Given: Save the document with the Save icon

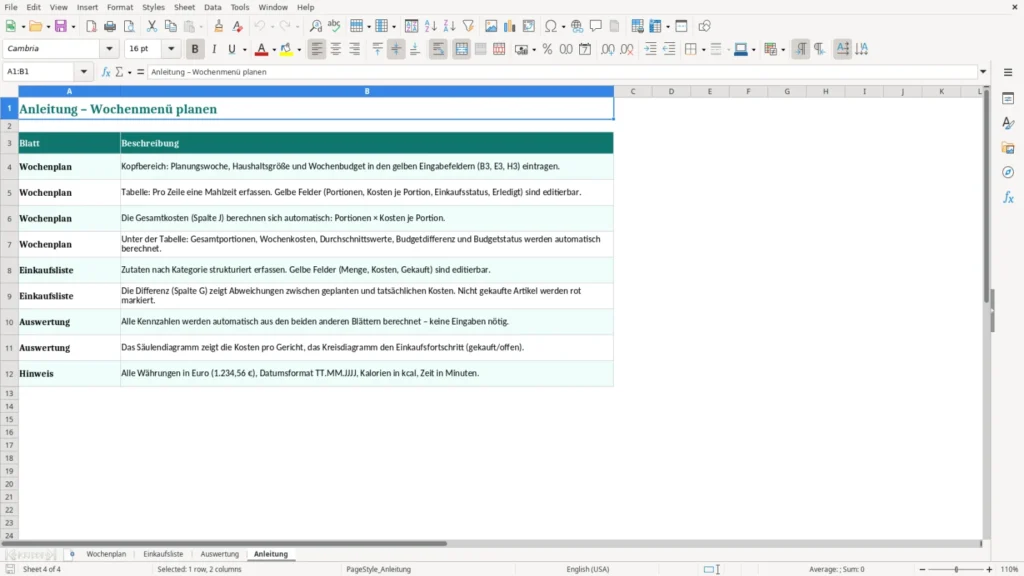Looking at the screenshot, I should (x=61, y=26).
